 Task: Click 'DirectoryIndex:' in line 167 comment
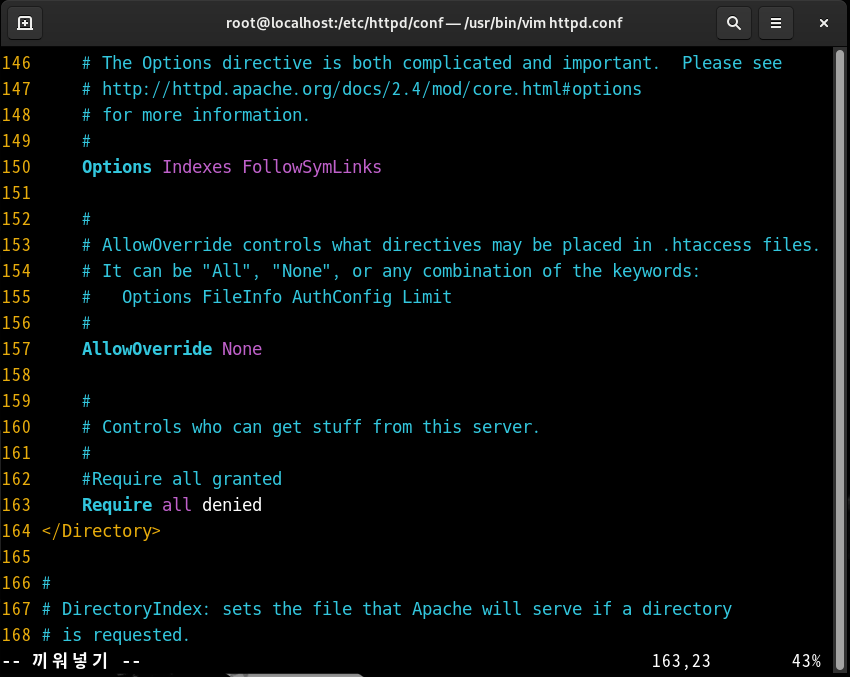coord(136,609)
